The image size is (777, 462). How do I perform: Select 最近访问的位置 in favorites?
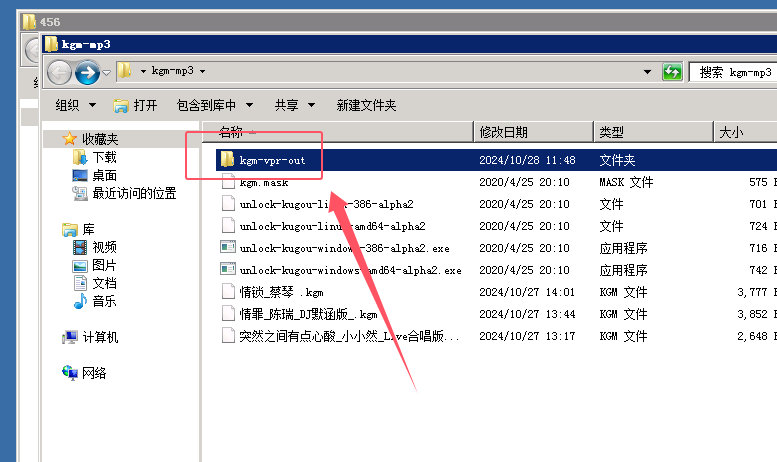pos(134,193)
